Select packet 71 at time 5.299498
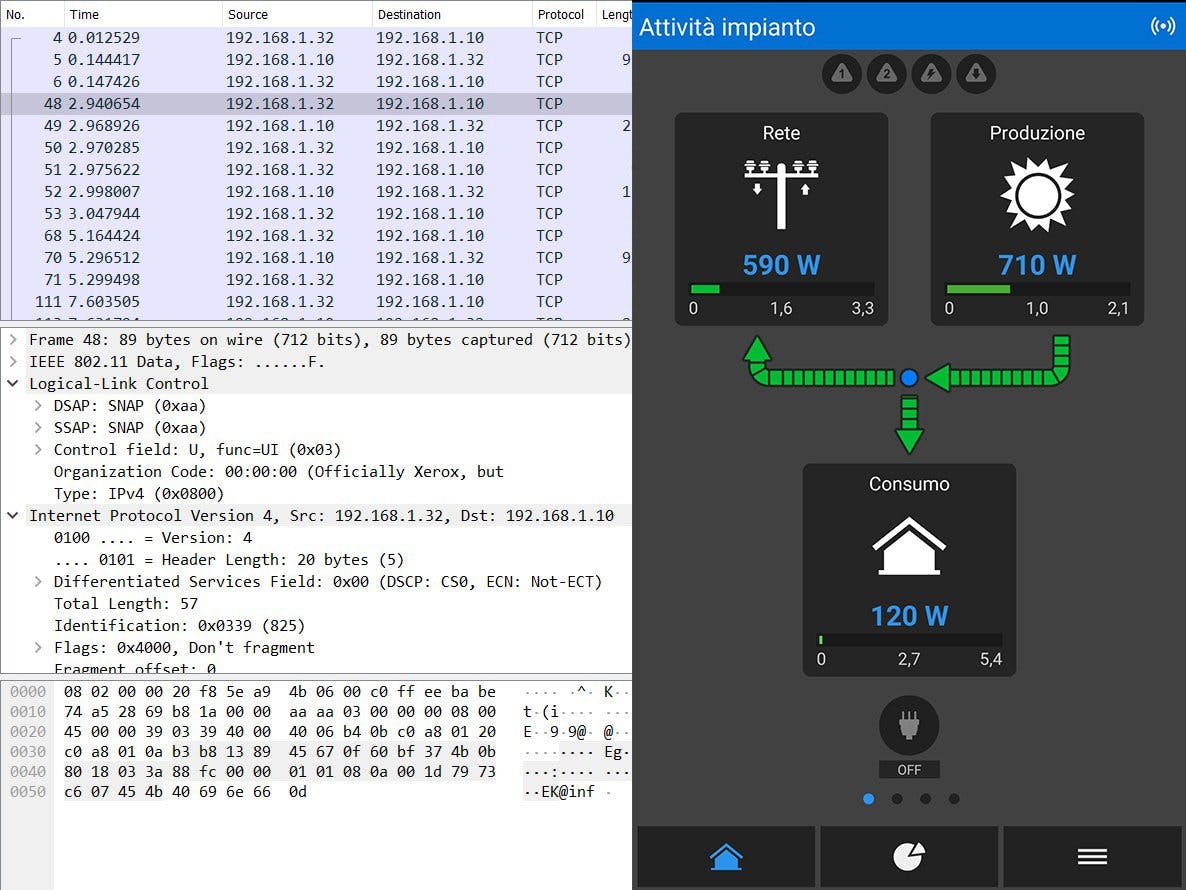Screen dimensions: 1186x890 [x=316, y=279]
